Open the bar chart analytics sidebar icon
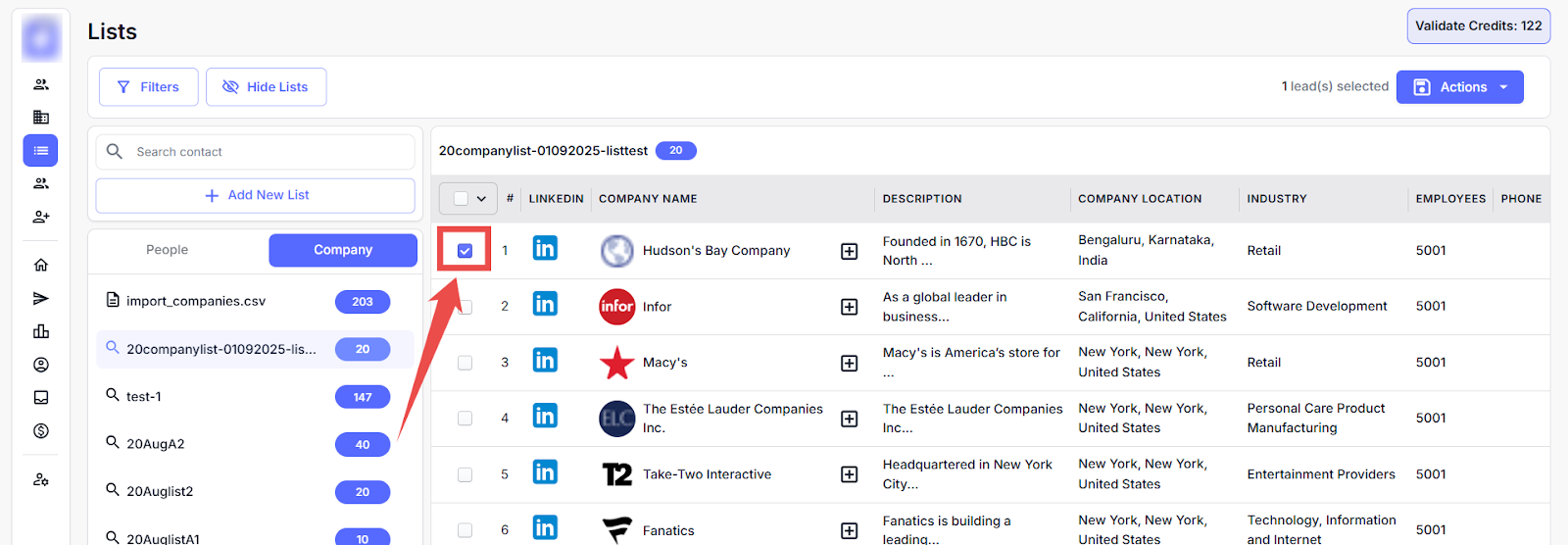1568x545 pixels. (x=41, y=331)
